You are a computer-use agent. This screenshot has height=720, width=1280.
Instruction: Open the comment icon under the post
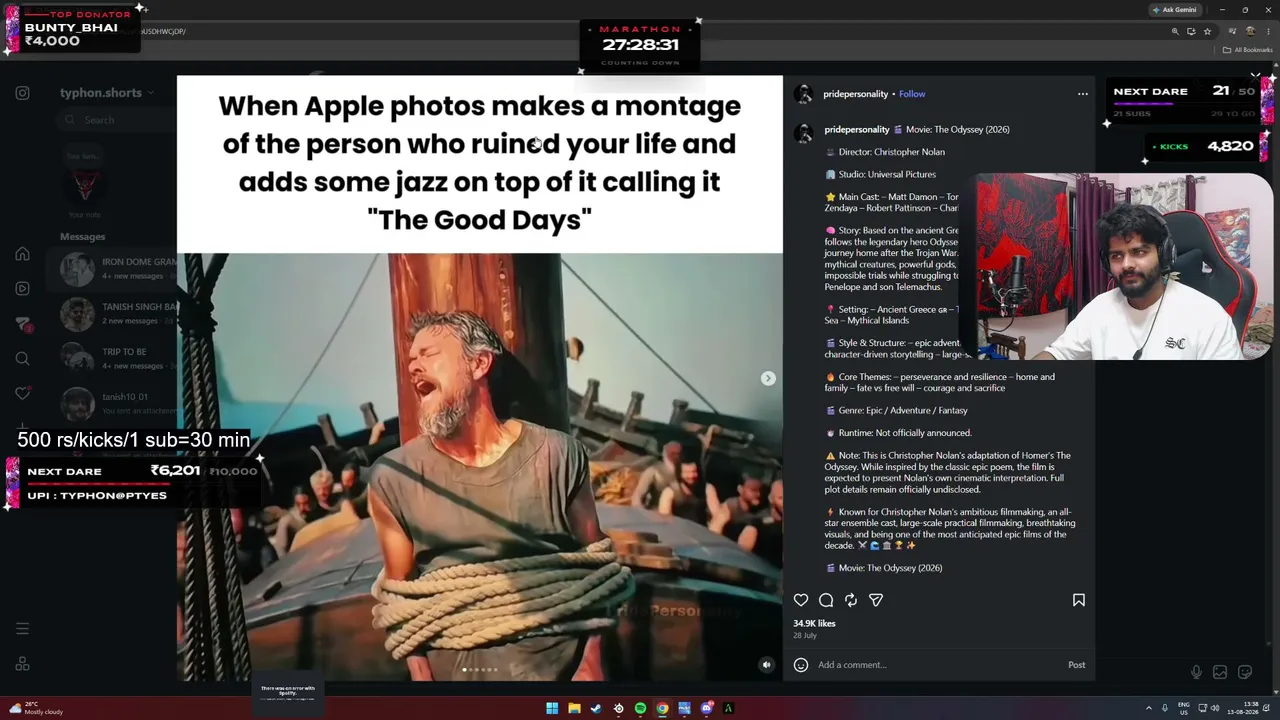[x=826, y=600]
